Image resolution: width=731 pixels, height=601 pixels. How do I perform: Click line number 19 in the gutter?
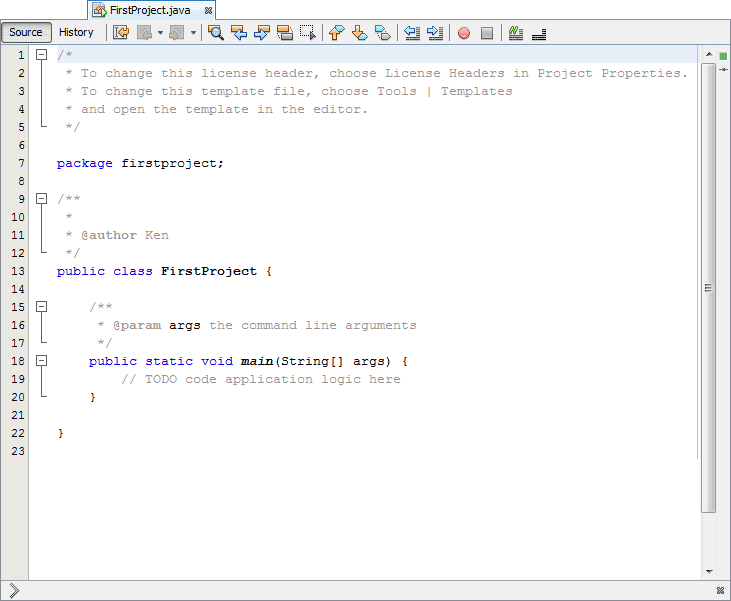click(18, 379)
